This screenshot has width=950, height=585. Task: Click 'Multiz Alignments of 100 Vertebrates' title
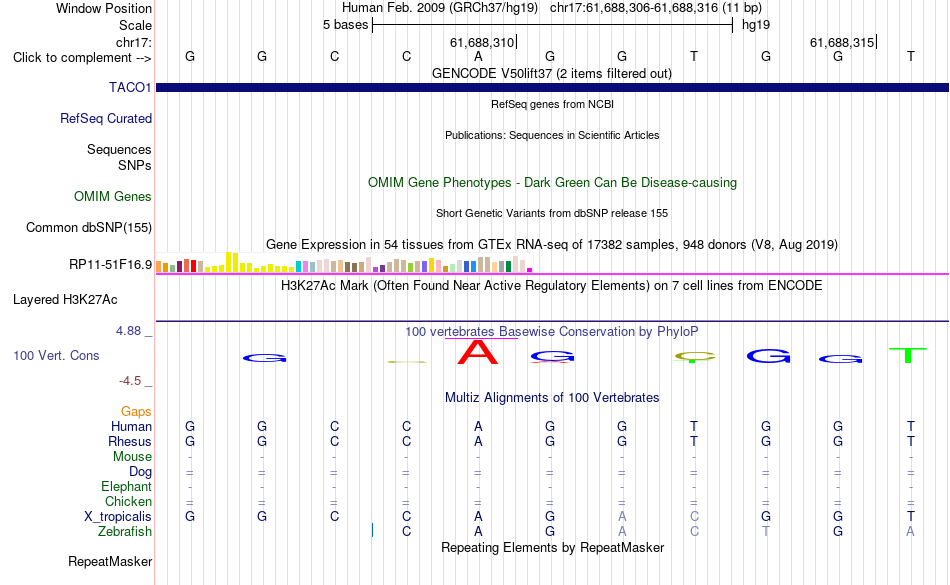click(552, 398)
